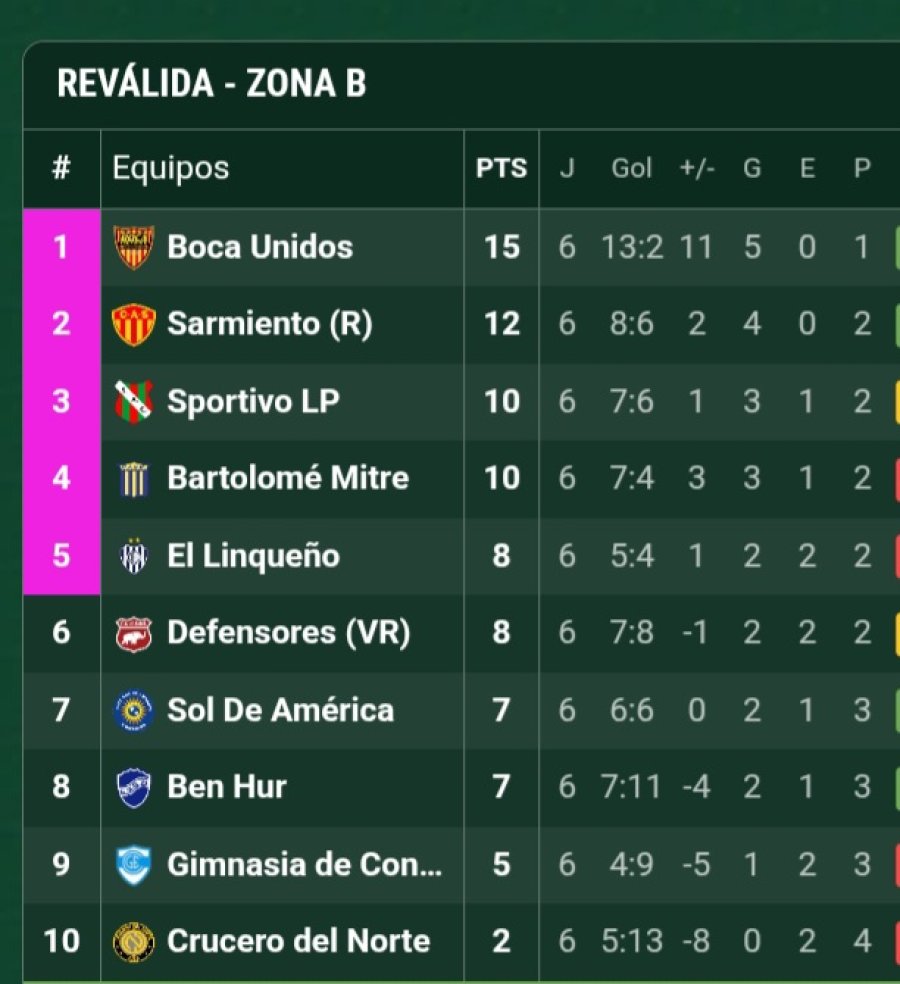The height and width of the screenshot is (984, 900).
Task: Click the Bartolomé Mitre team crest
Action: pos(133,478)
